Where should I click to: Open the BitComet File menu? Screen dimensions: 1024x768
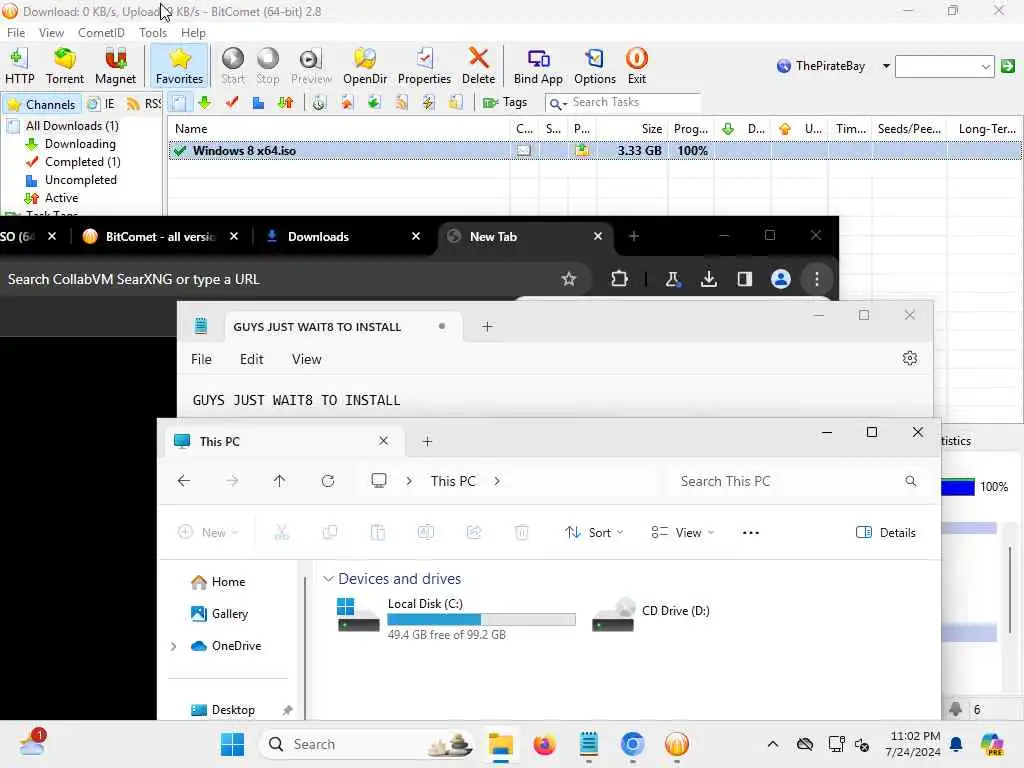pyautogui.click(x=16, y=33)
